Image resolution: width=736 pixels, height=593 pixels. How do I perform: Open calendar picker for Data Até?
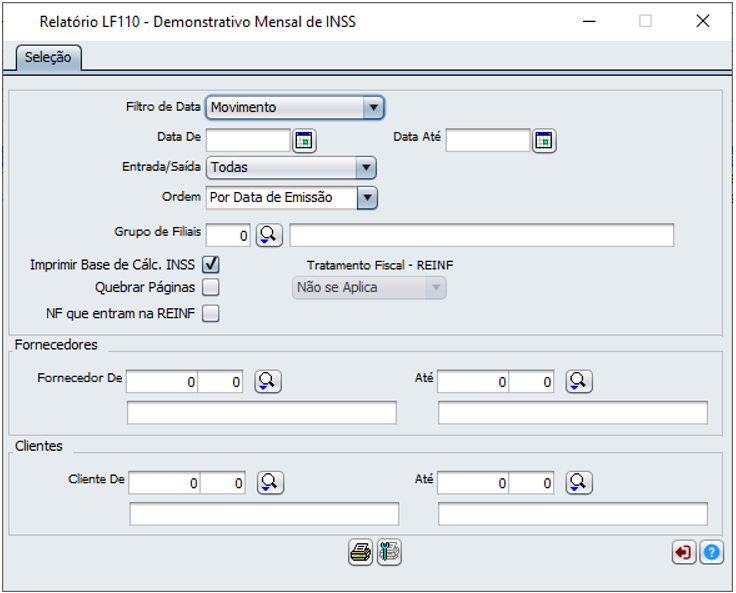(x=544, y=140)
